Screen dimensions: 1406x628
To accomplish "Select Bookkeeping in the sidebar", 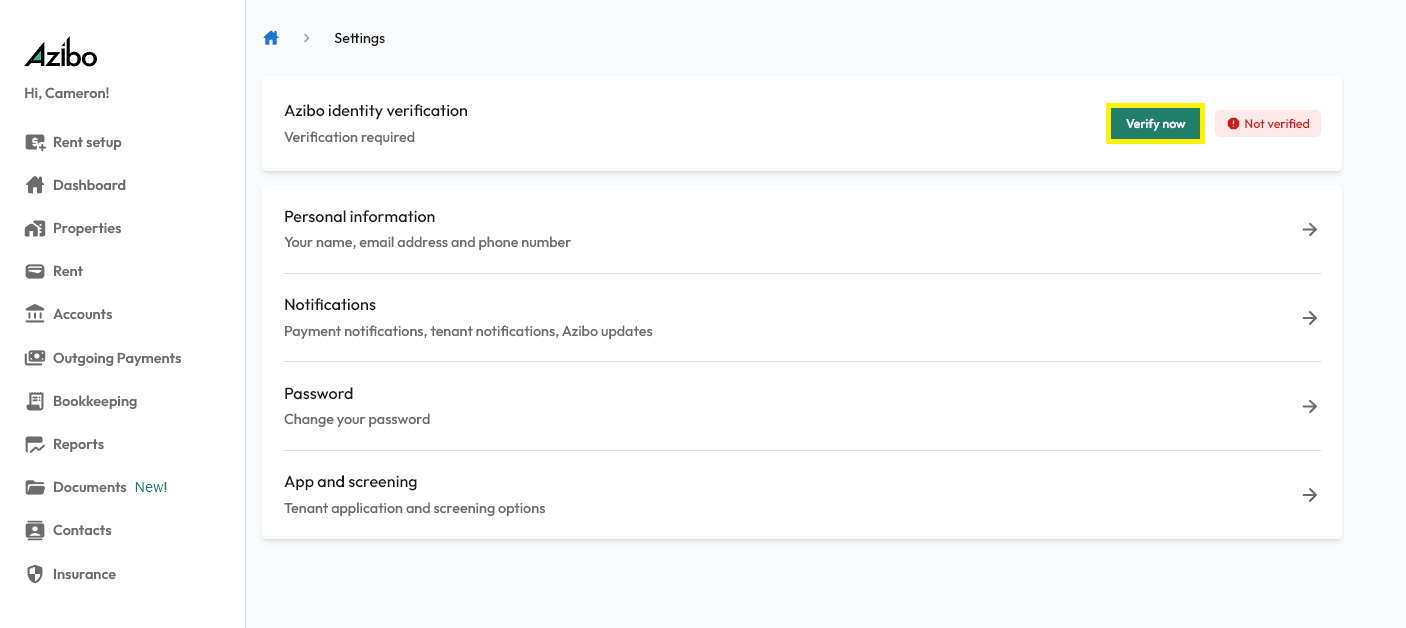I will (95, 401).
